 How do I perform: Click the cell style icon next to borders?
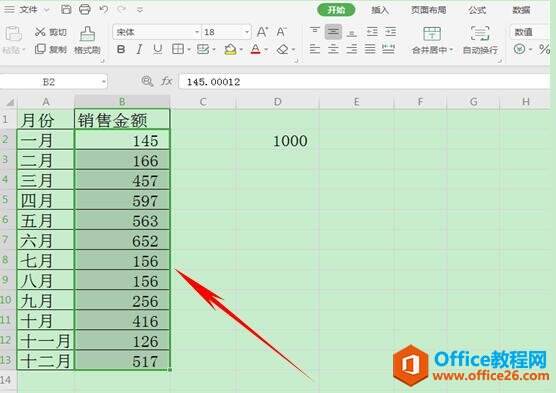click(x=203, y=49)
